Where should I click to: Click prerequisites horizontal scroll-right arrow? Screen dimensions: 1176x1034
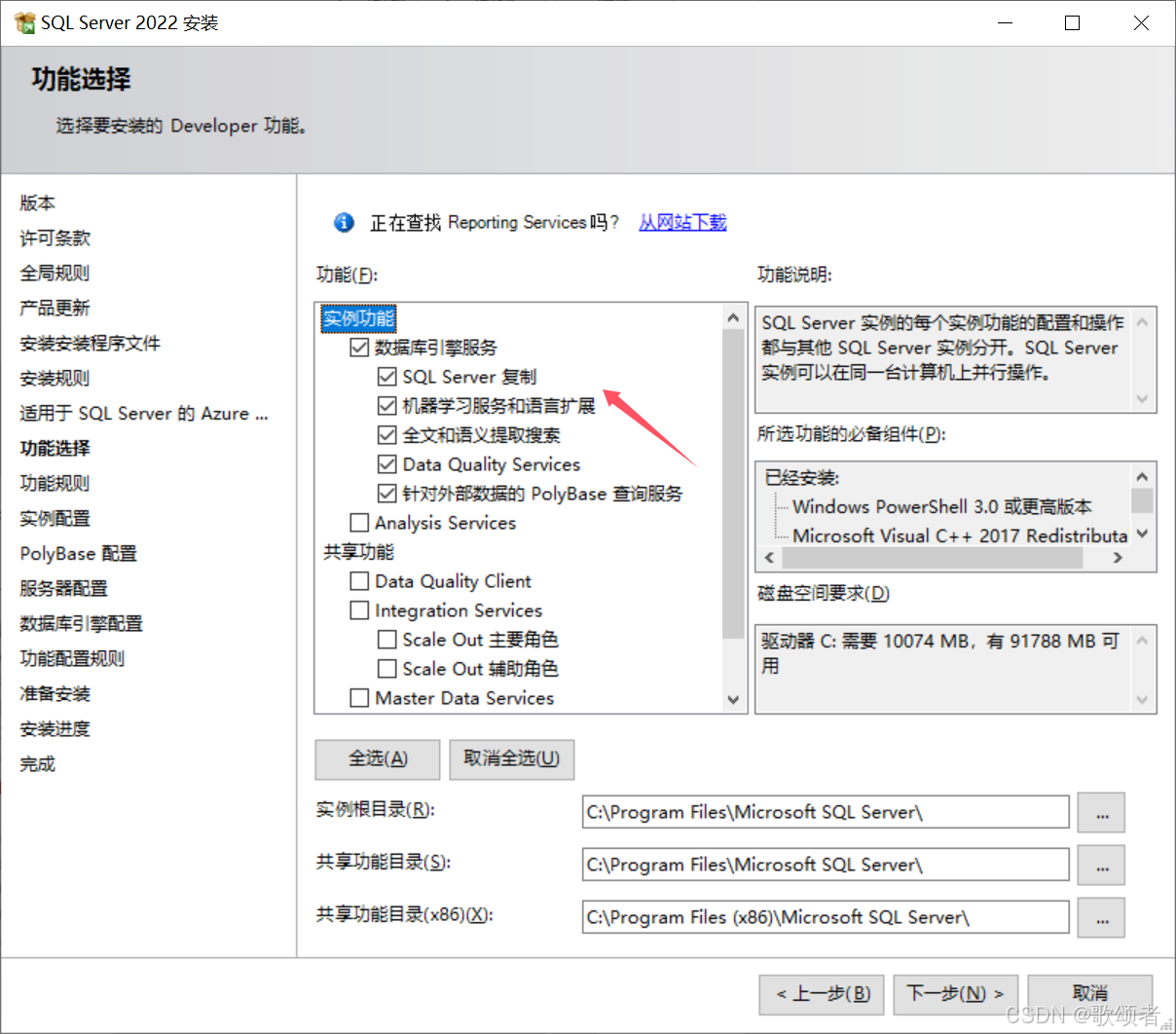pyautogui.click(x=1118, y=558)
